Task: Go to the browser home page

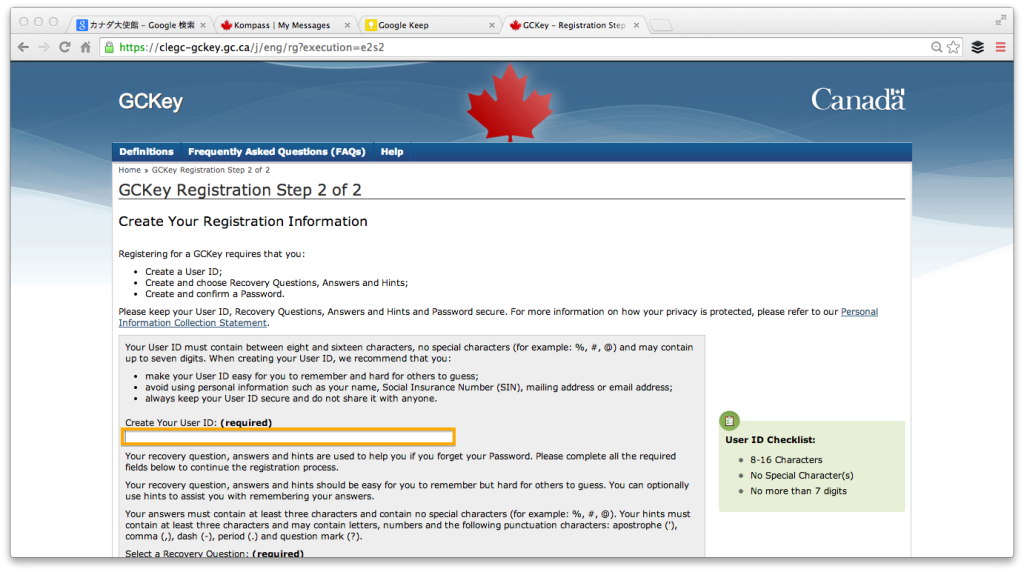Action: click(x=87, y=47)
